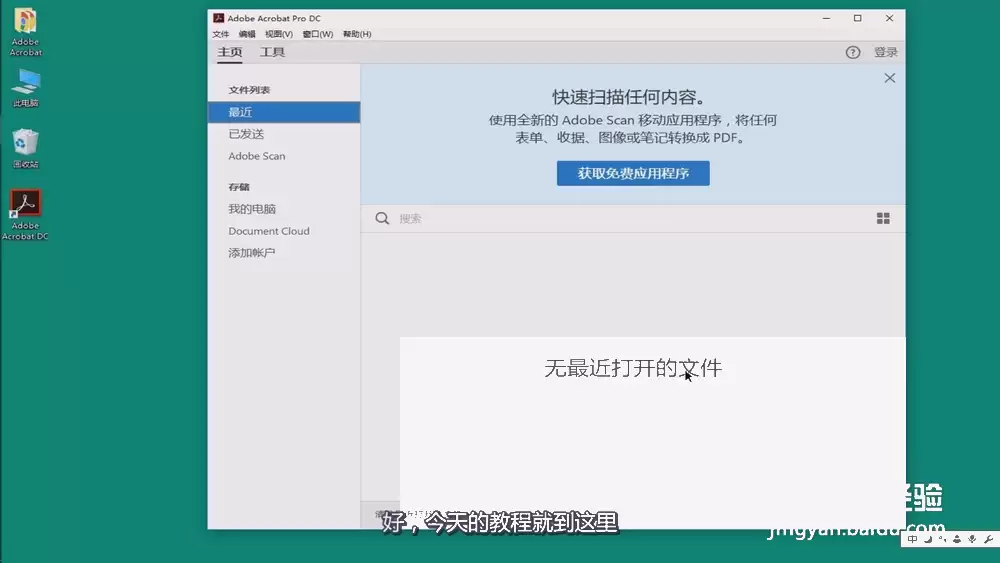Screen dimensions: 1000x563
Task: Click the microphone icon in IME bar
Action: click(x=972, y=539)
